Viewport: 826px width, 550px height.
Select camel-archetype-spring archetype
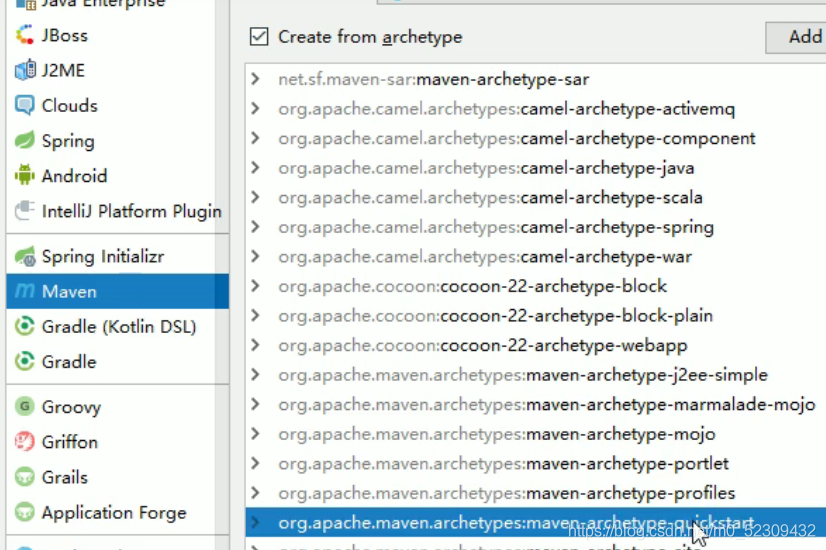point(536,227)
